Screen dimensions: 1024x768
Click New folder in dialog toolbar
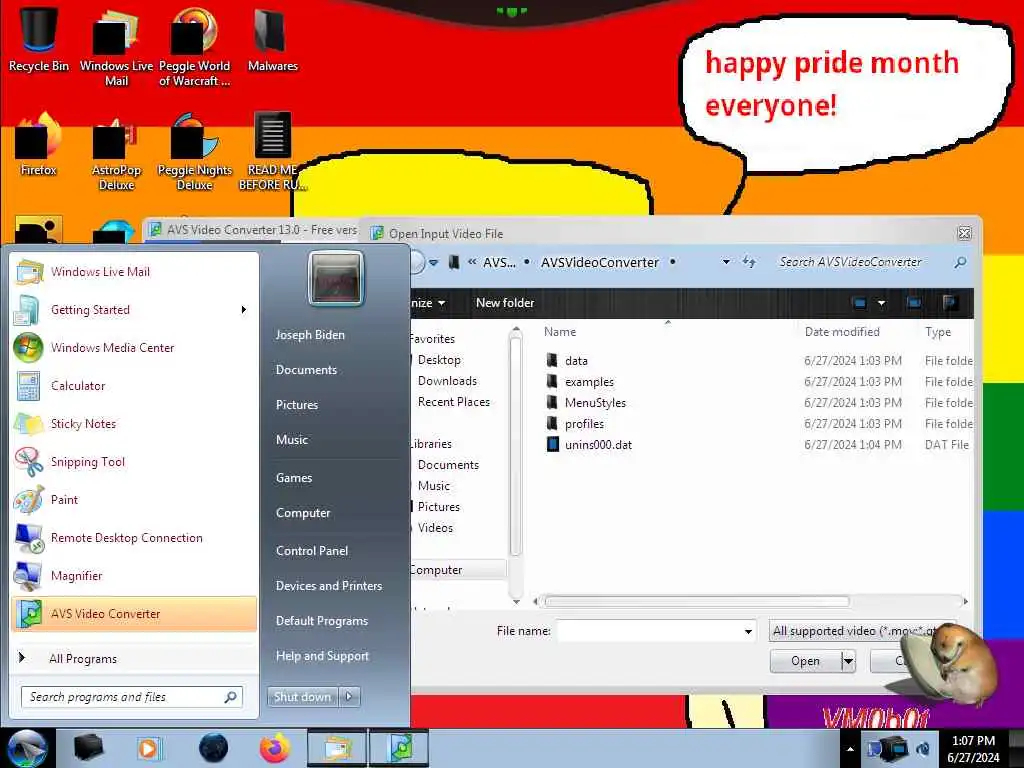(x=505, y=303)
